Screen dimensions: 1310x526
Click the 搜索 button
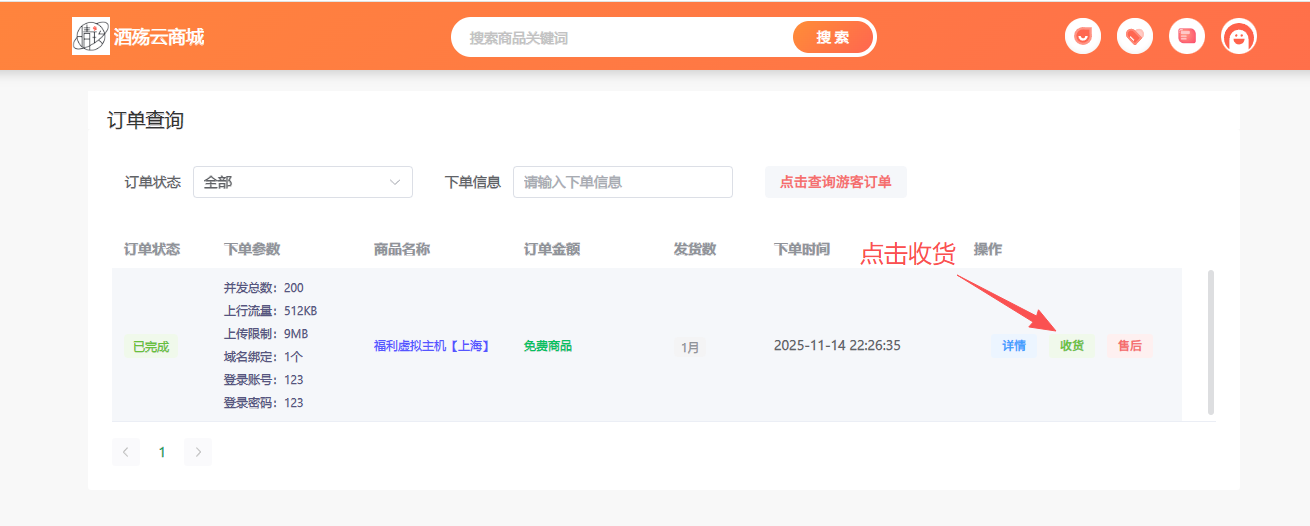click(x=833, y=37)
